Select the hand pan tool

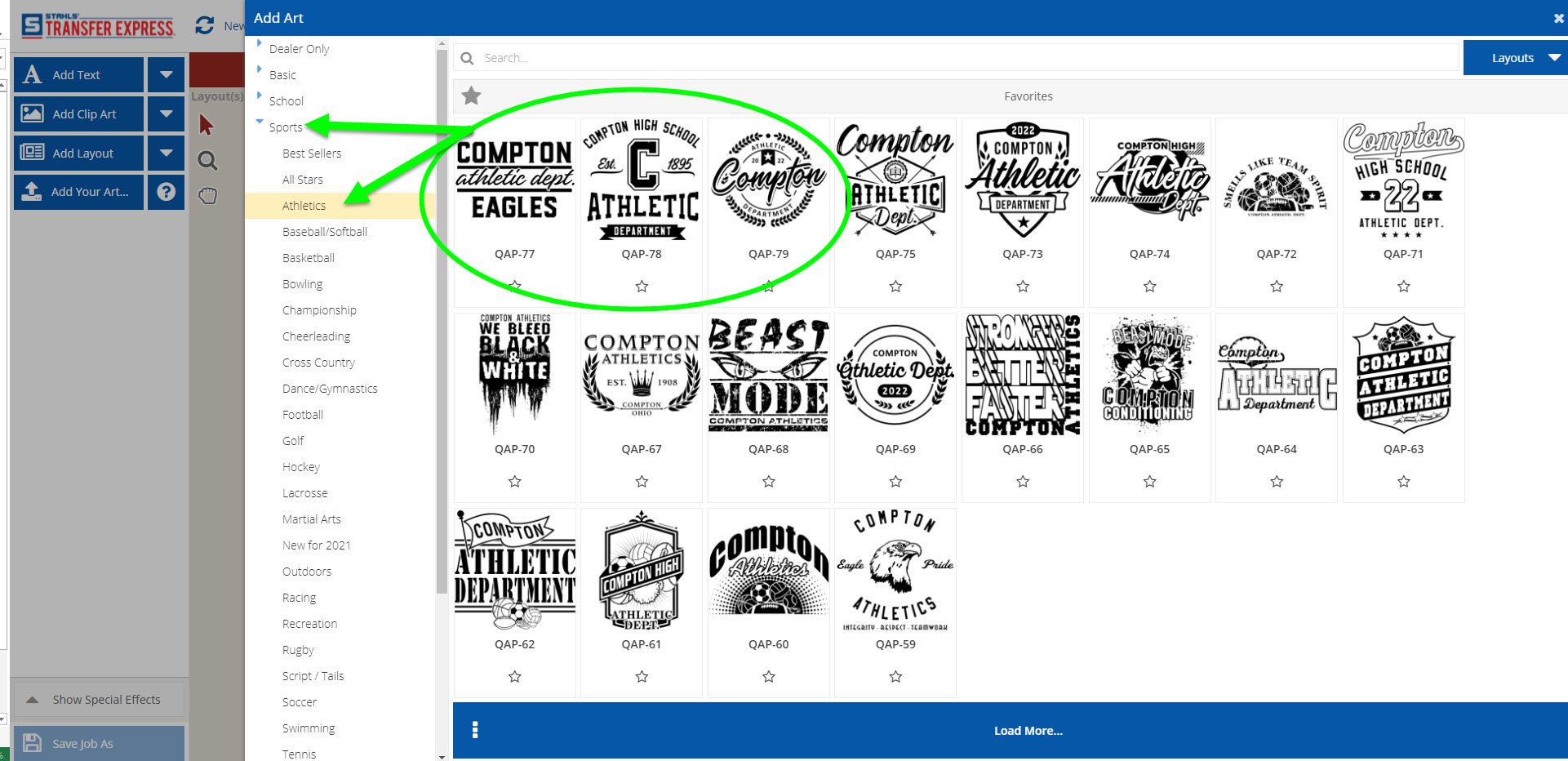[x=208, y=196]
